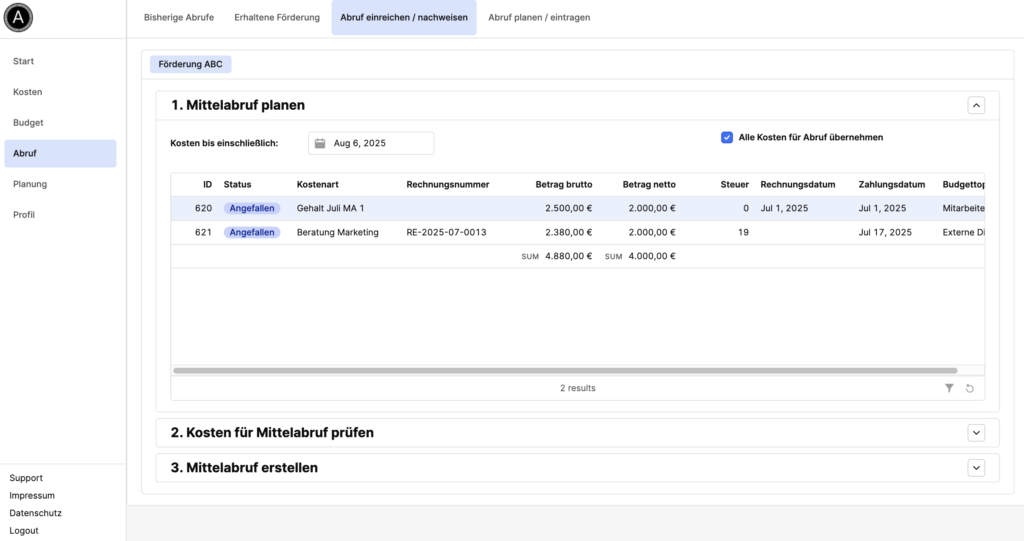Open the 'Erhaltene Förderung' tab
Viewport: 1024px width, 541px height.
click(x=277, y=17)
